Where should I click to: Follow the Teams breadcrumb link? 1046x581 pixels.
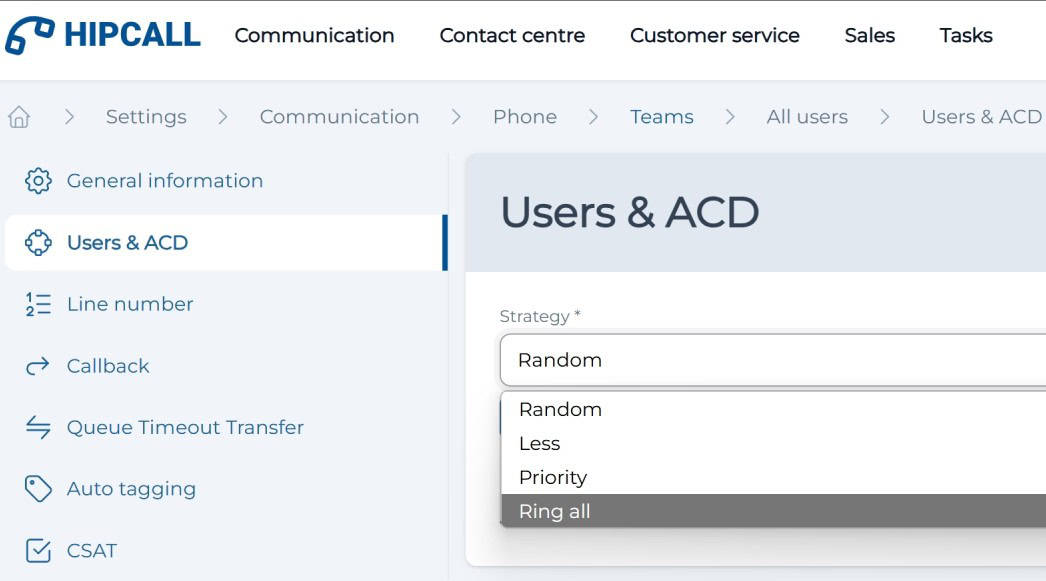point(661,117)
